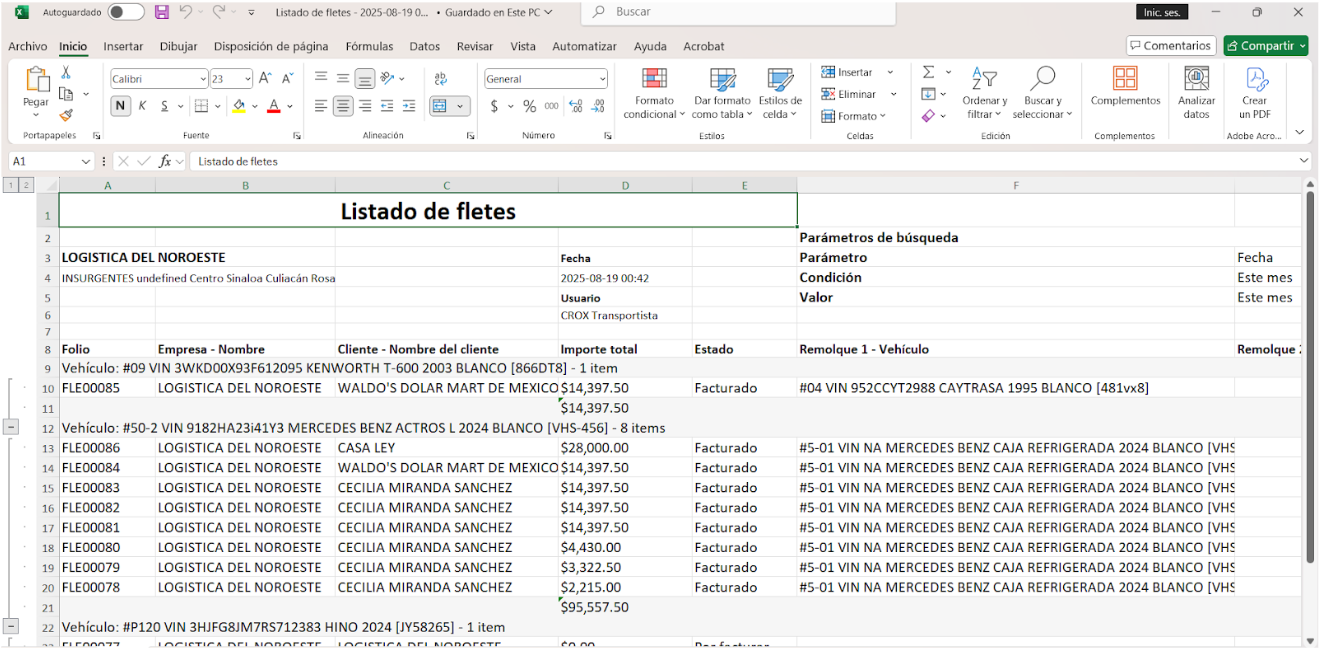
Task: Click the Format Painter brush icon
Action: pos(66,115)
